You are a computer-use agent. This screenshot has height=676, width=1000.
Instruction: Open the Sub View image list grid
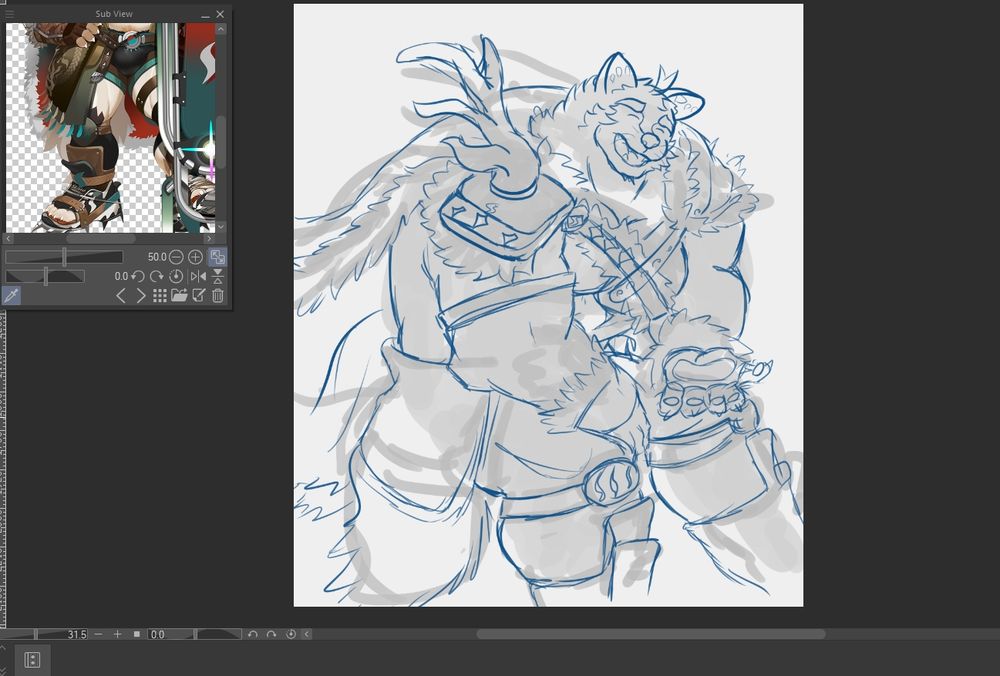pyautogui.click(x=160, y=295)
